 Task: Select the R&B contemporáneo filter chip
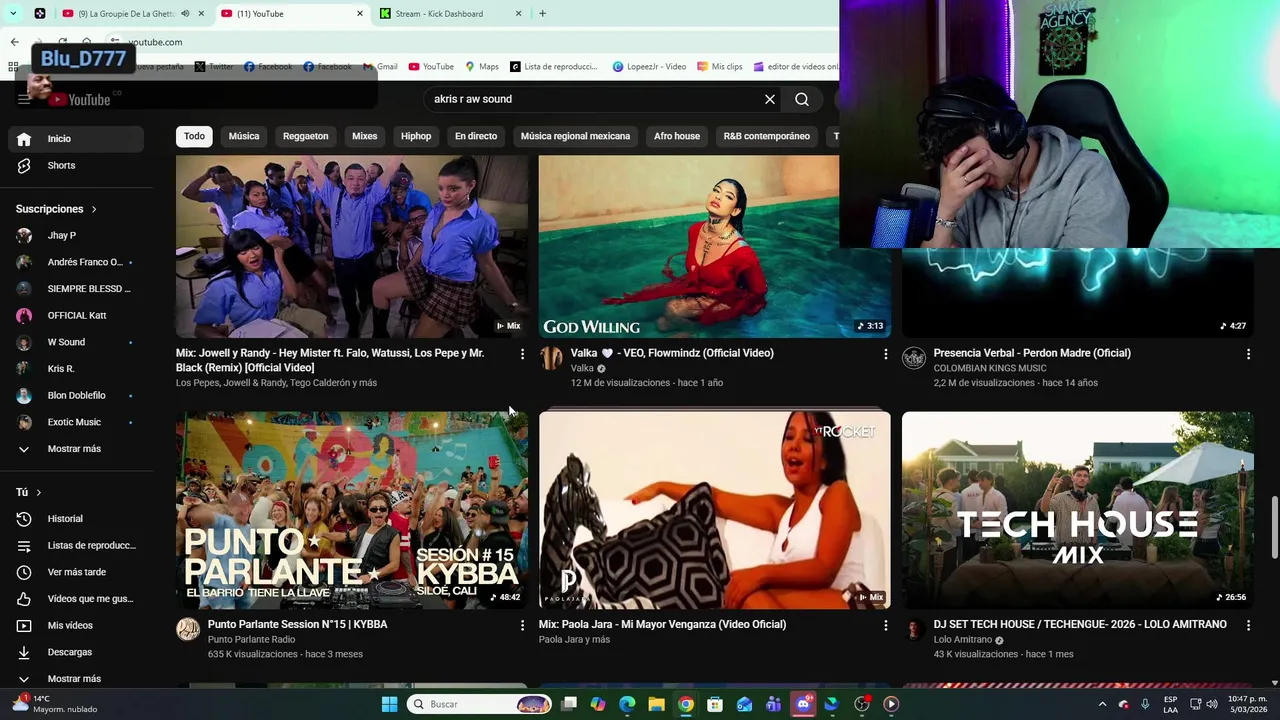coord(767,136)
